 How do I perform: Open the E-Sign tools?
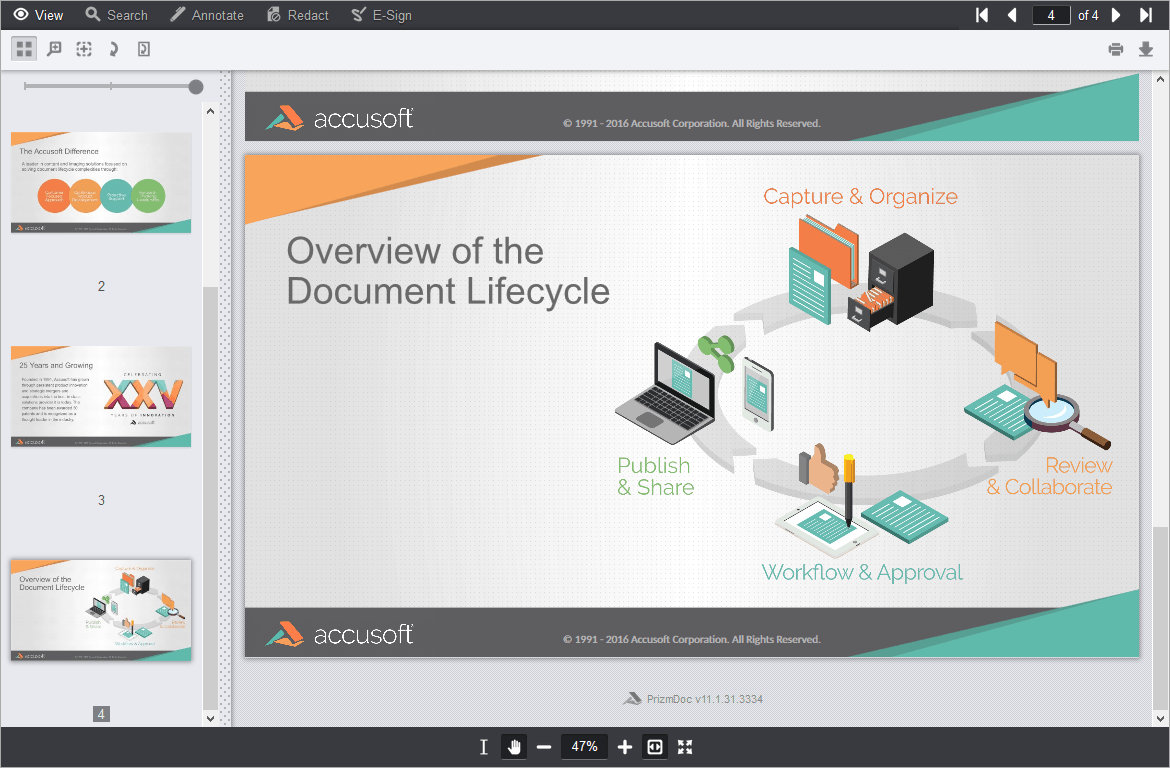(382, 15)
